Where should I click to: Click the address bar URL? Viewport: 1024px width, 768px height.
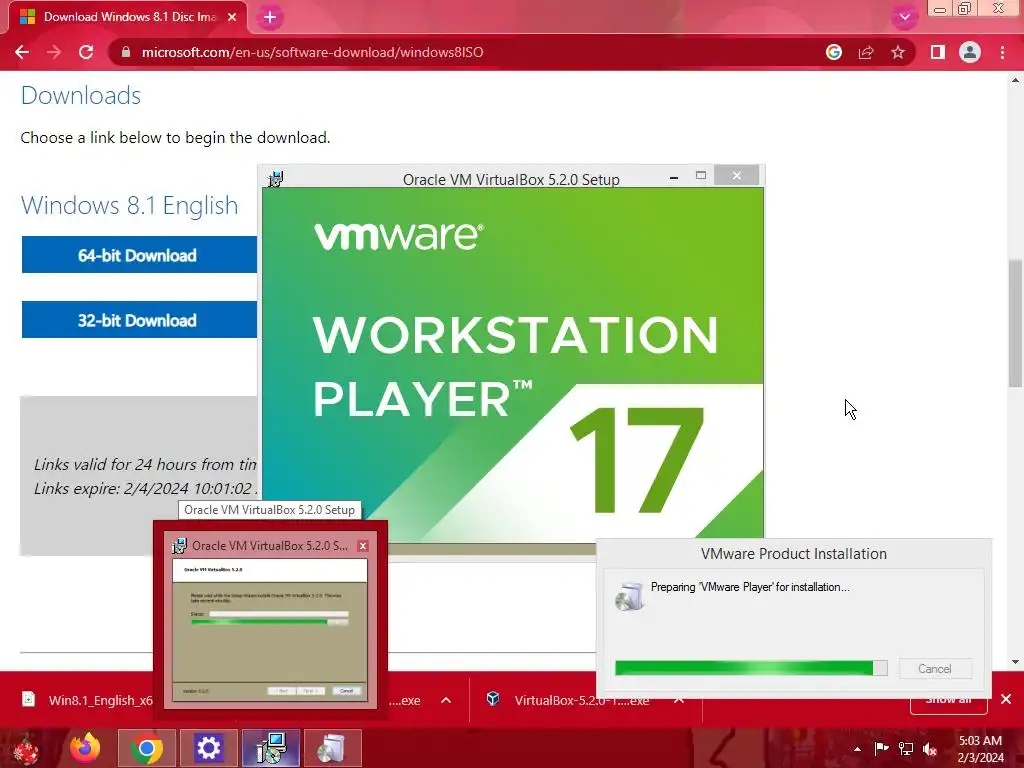(312, 52)
